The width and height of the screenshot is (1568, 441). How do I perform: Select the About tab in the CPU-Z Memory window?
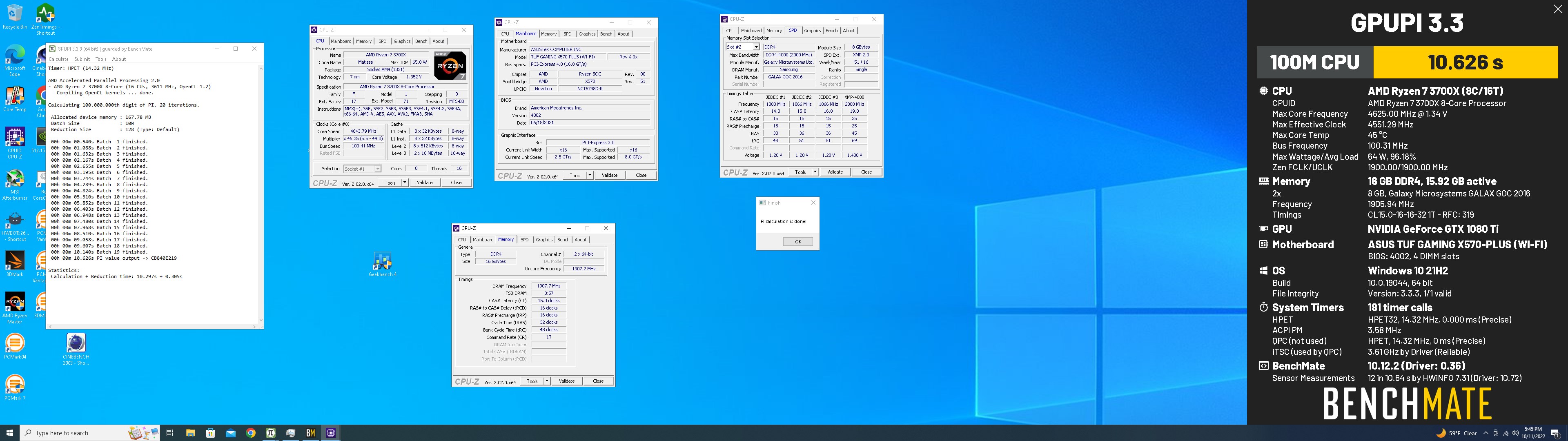point(581,240)
